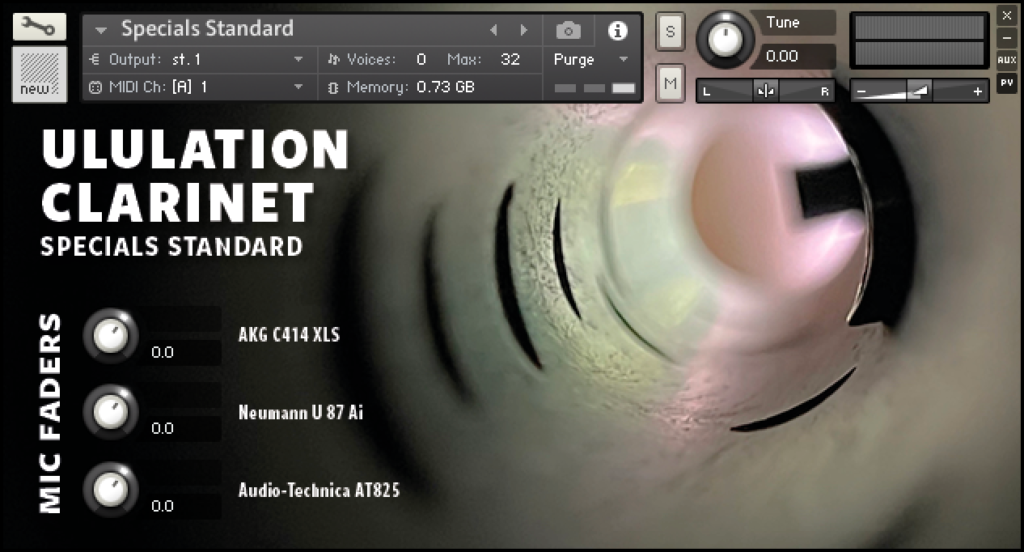Click the Neumann U 87 Ai label

(300, 412)
